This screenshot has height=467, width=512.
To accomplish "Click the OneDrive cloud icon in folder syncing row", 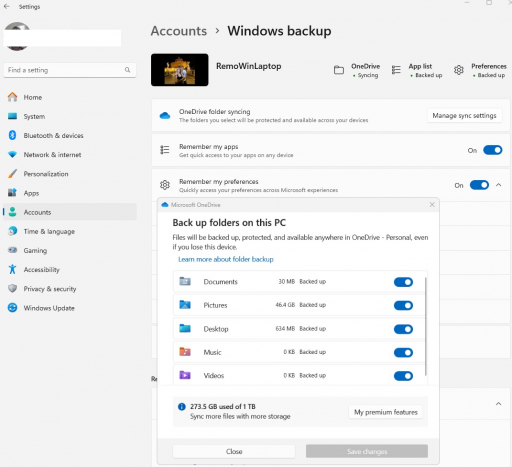I will pyautogui.click(x=165, y=116).
